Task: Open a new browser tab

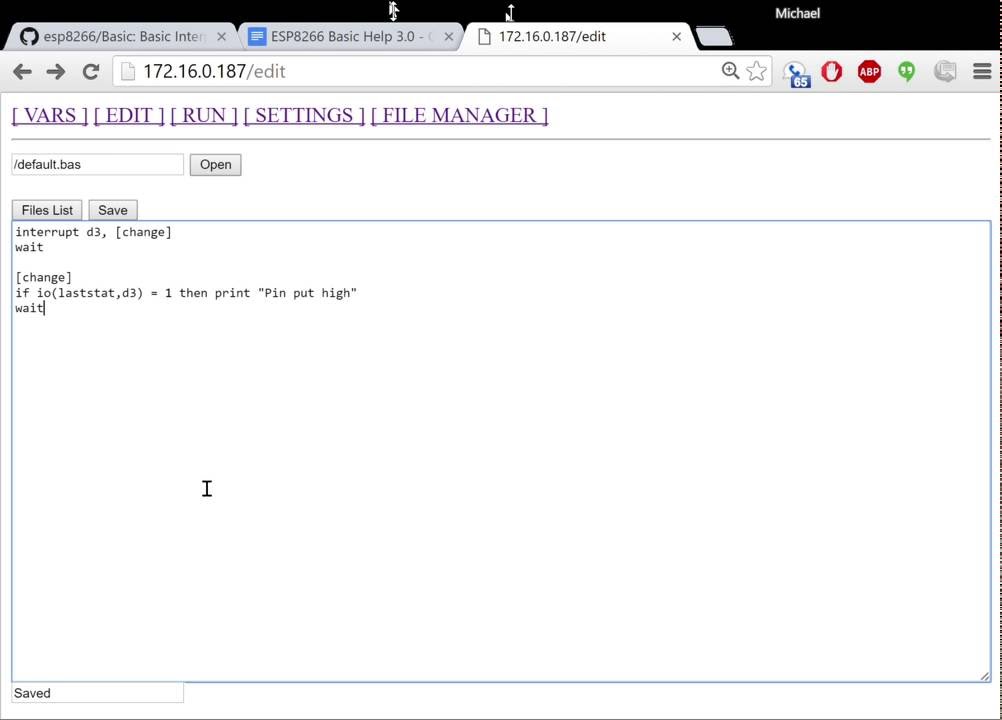Action: [714, 36]
